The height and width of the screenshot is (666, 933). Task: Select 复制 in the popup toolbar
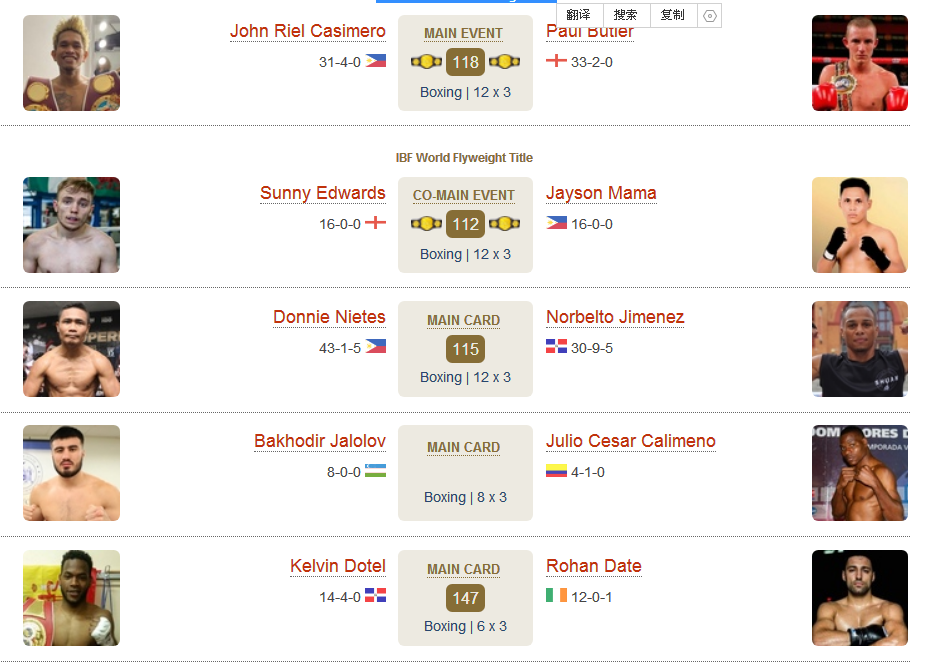point(673,15)
